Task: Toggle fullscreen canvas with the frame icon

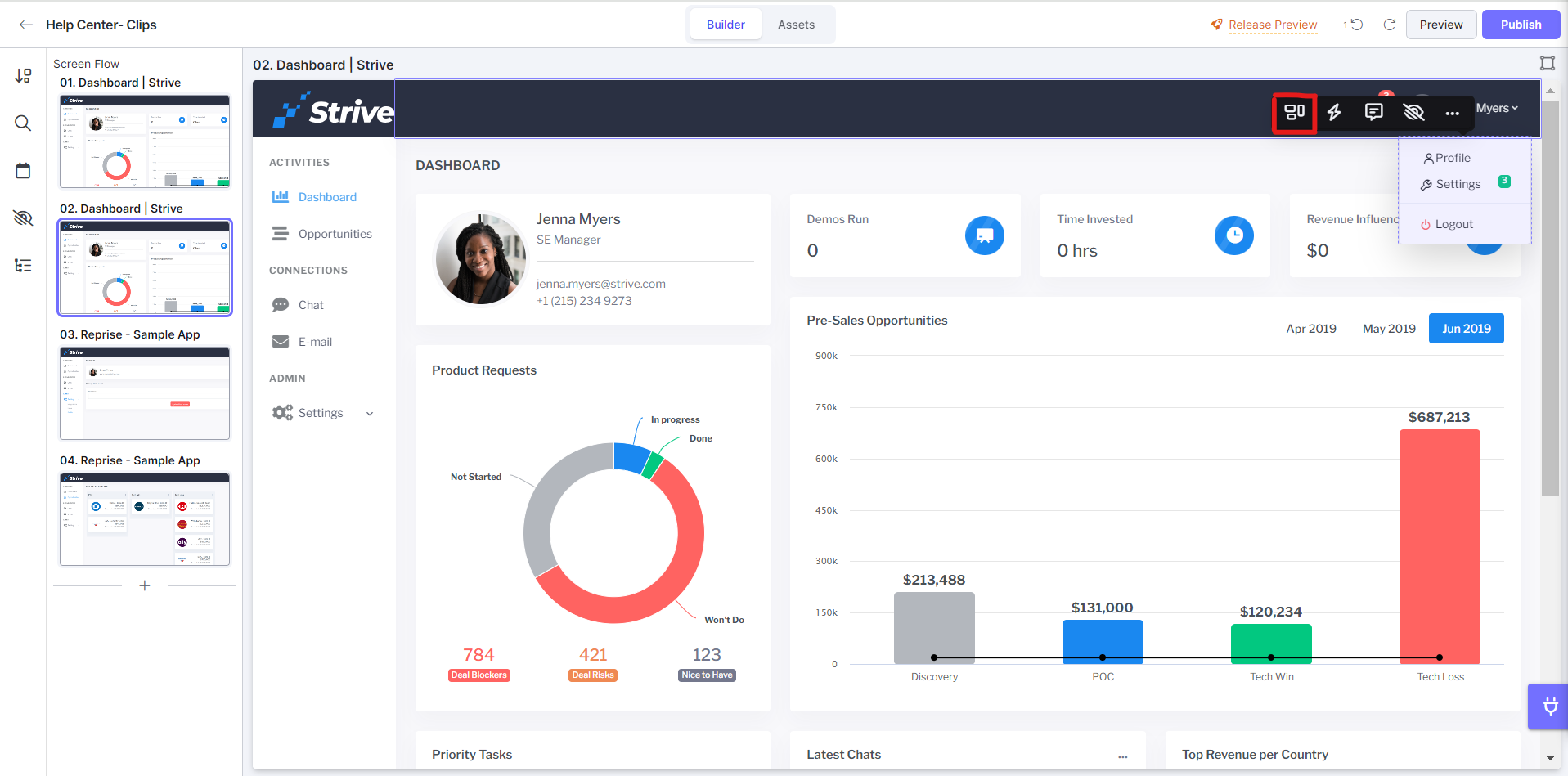Action: click(1548, 63)
